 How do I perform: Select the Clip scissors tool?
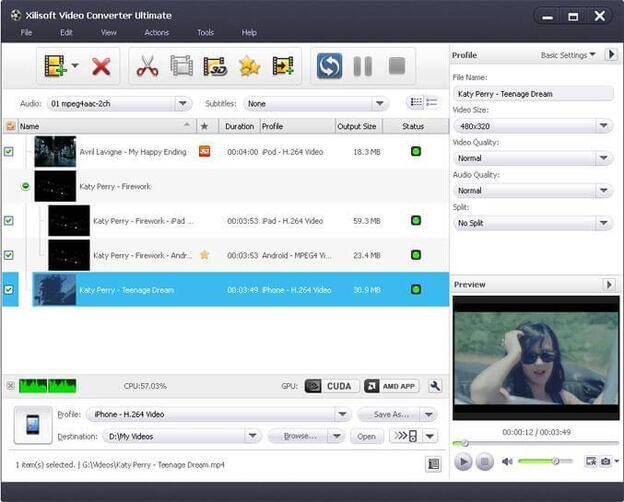click(x=147, y=66)
